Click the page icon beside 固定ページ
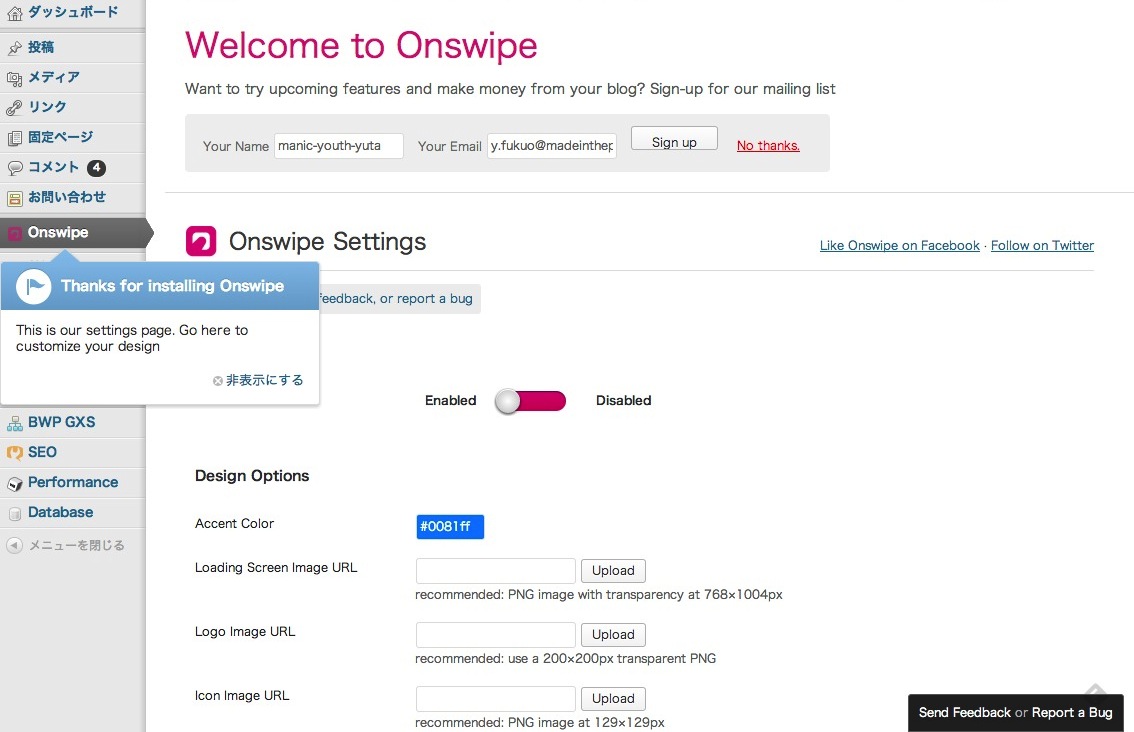This screenshot has width=1134, height=732. [x=14, y=138]
